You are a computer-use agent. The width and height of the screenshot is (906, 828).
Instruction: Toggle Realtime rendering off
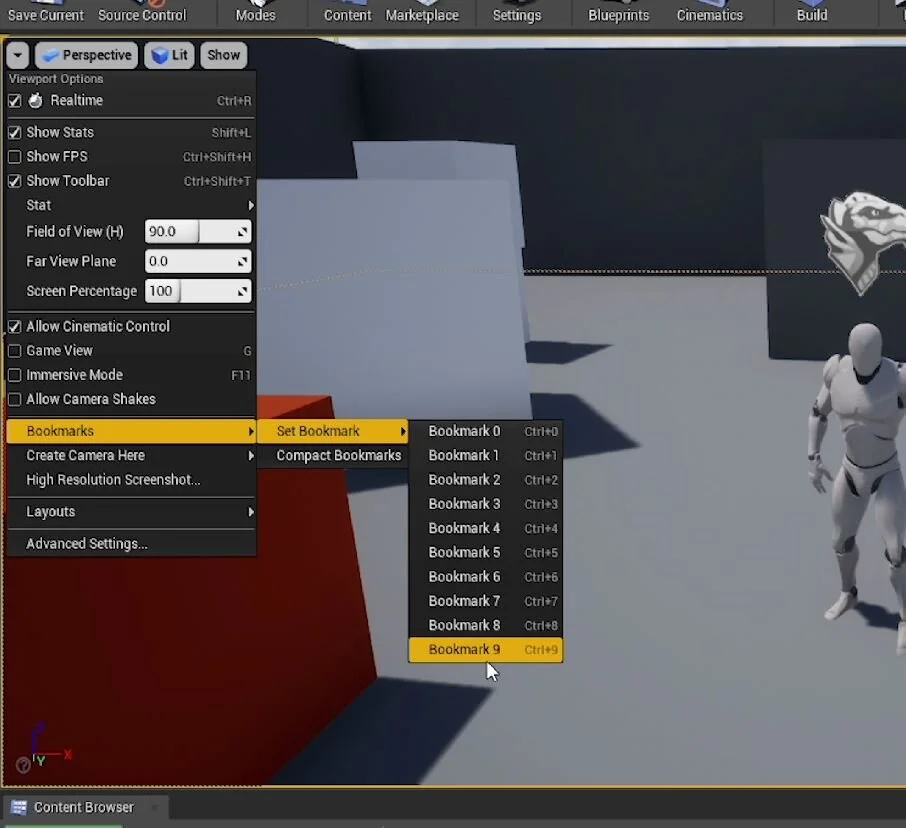14,100
